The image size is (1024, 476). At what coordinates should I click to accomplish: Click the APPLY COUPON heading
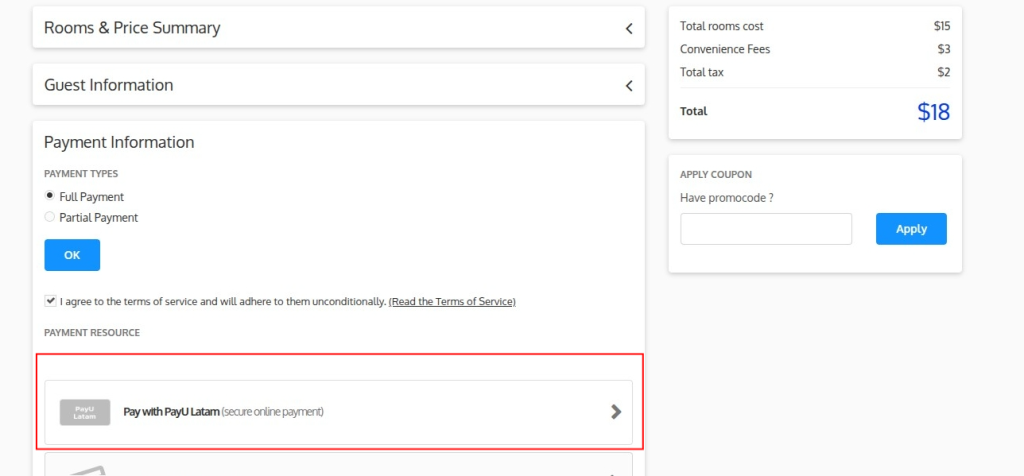point(716,174)
